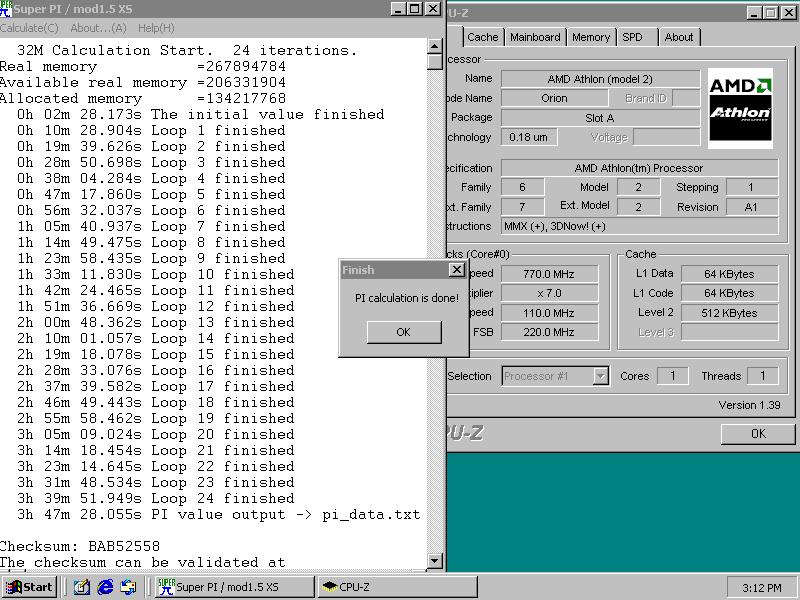Click the 'PI value output -> pi_data.txt' line

click(219, 514)
